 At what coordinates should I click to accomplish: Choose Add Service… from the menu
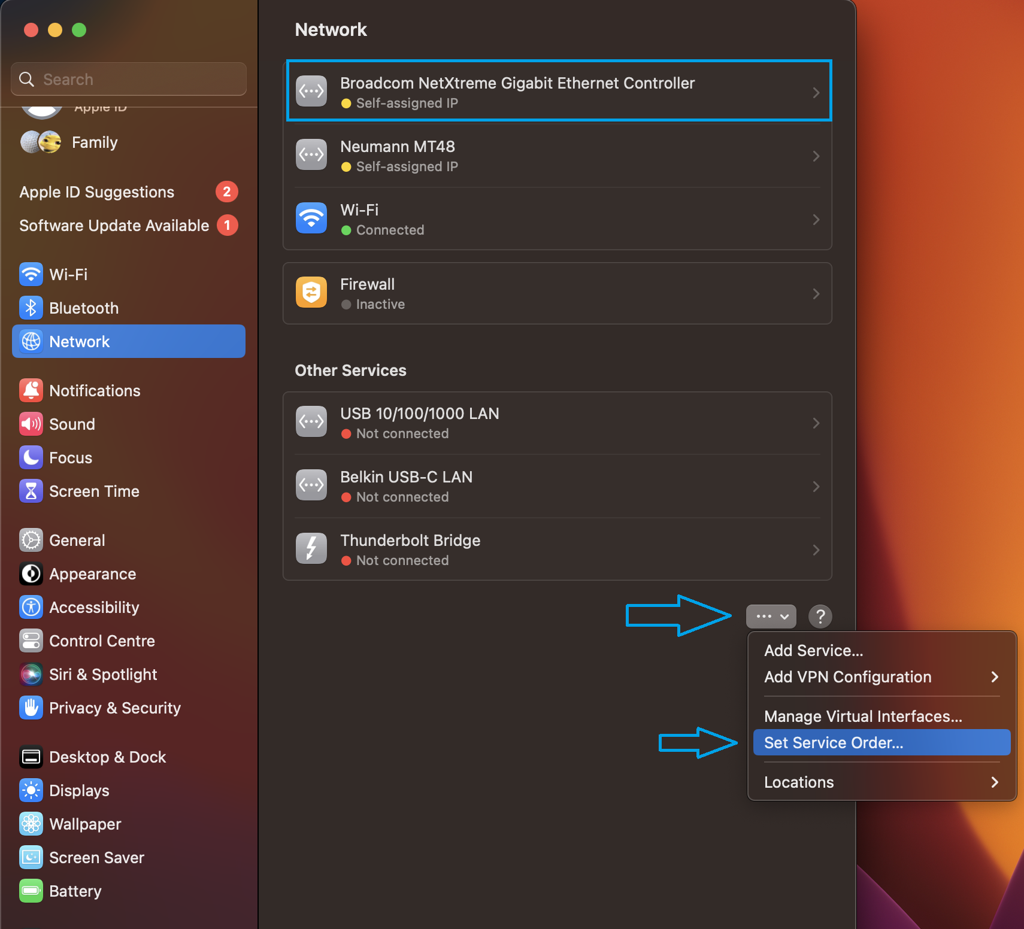[x=882, y=650]
